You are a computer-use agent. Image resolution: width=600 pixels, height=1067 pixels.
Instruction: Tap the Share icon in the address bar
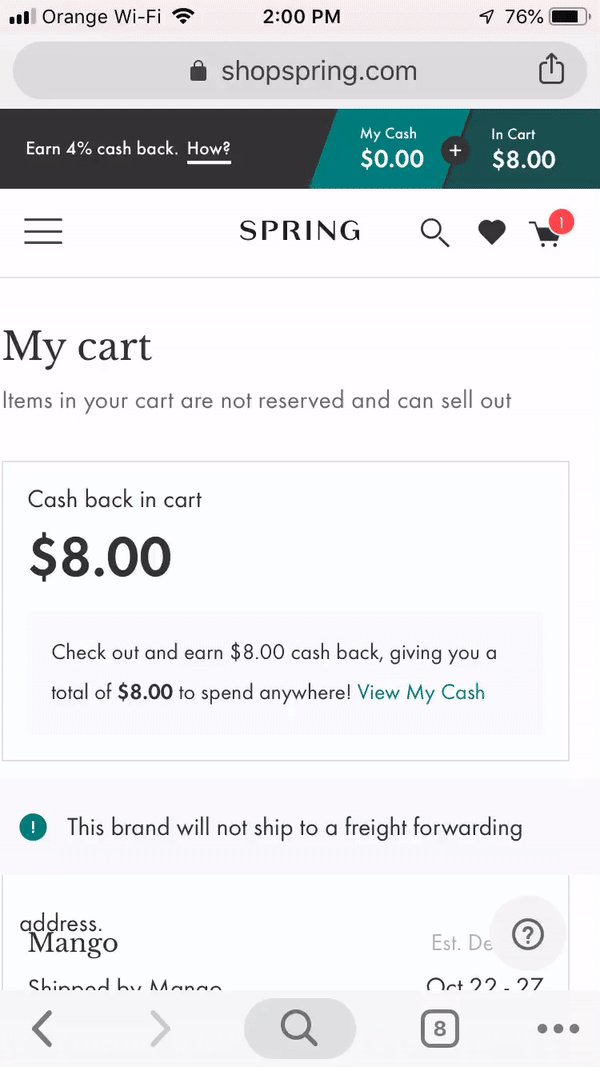(x=551, y=70)
